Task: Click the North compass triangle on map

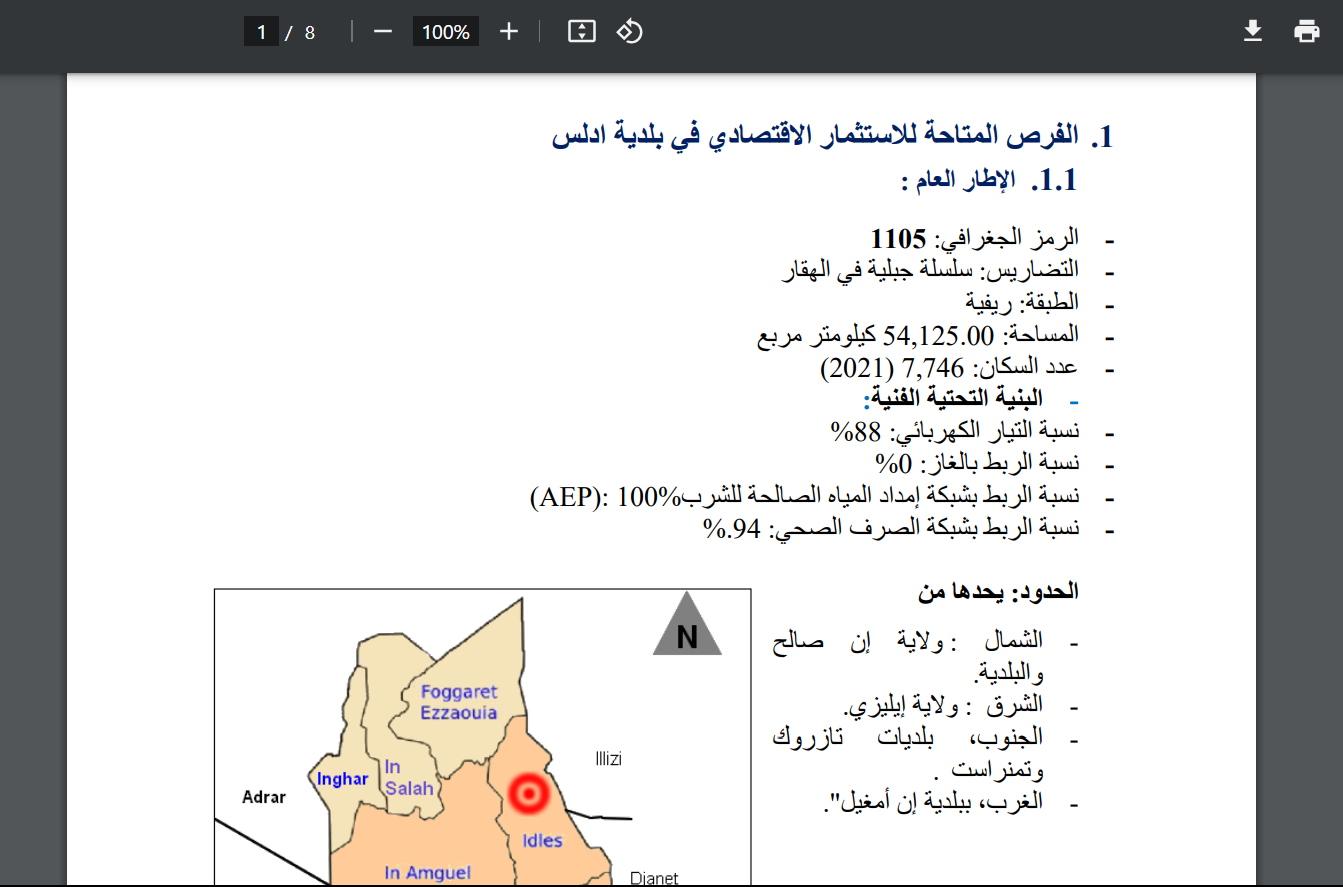Action: coord(687,628)
